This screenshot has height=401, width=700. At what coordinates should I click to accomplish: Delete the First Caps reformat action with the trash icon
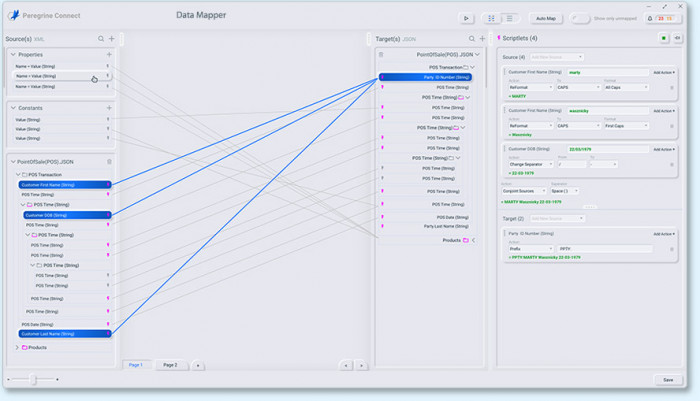point(671,126)
